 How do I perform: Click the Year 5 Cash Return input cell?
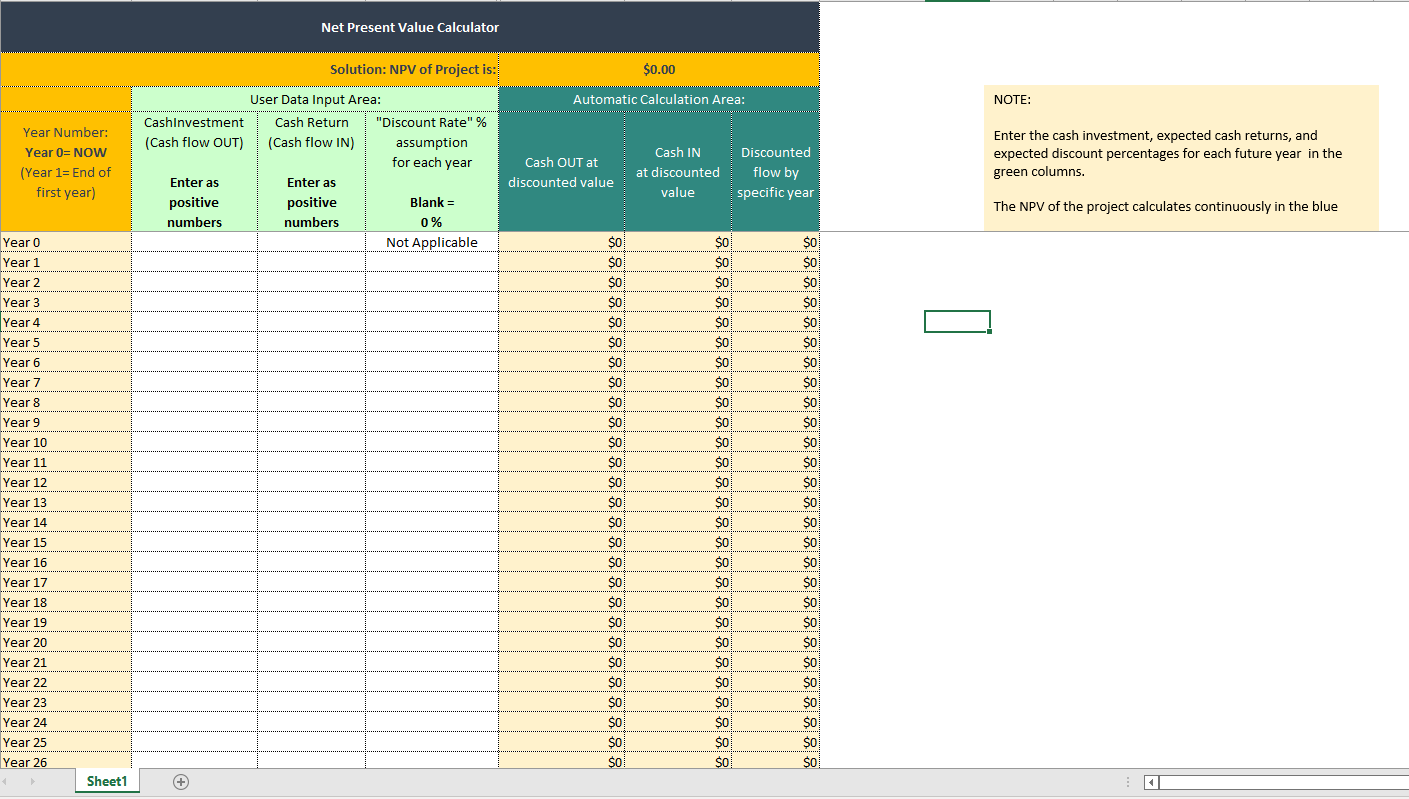(311, 342)
